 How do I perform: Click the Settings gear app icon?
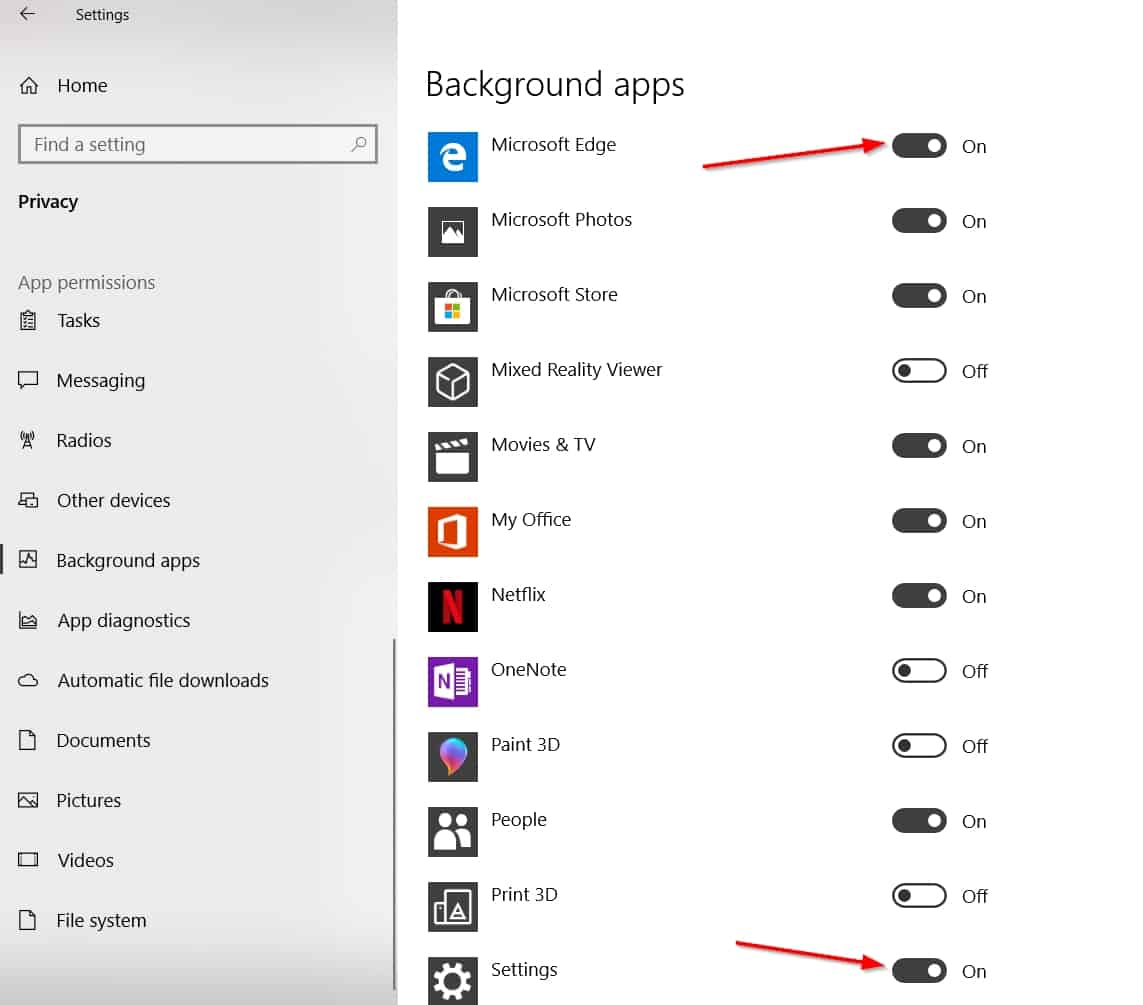tap(453, 981)
